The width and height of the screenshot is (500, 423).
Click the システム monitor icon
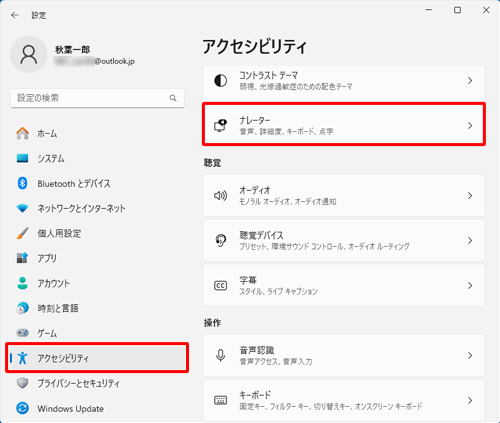click(22, 158)
